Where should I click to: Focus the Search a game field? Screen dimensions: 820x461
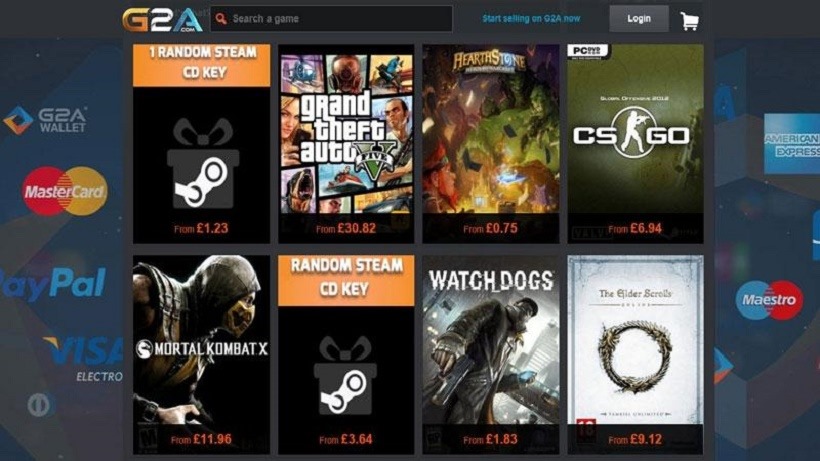click(x=332, y=19)
